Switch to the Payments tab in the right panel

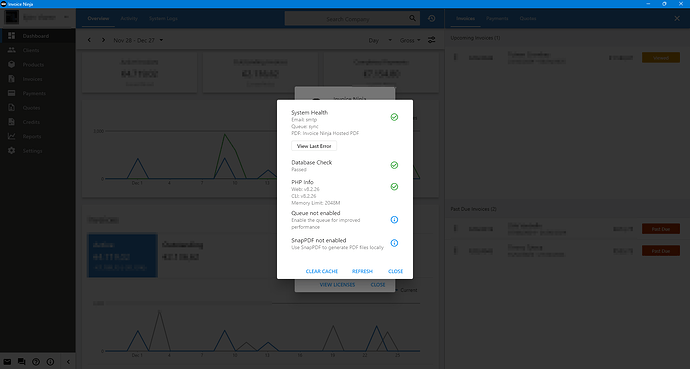pos(497,18)
